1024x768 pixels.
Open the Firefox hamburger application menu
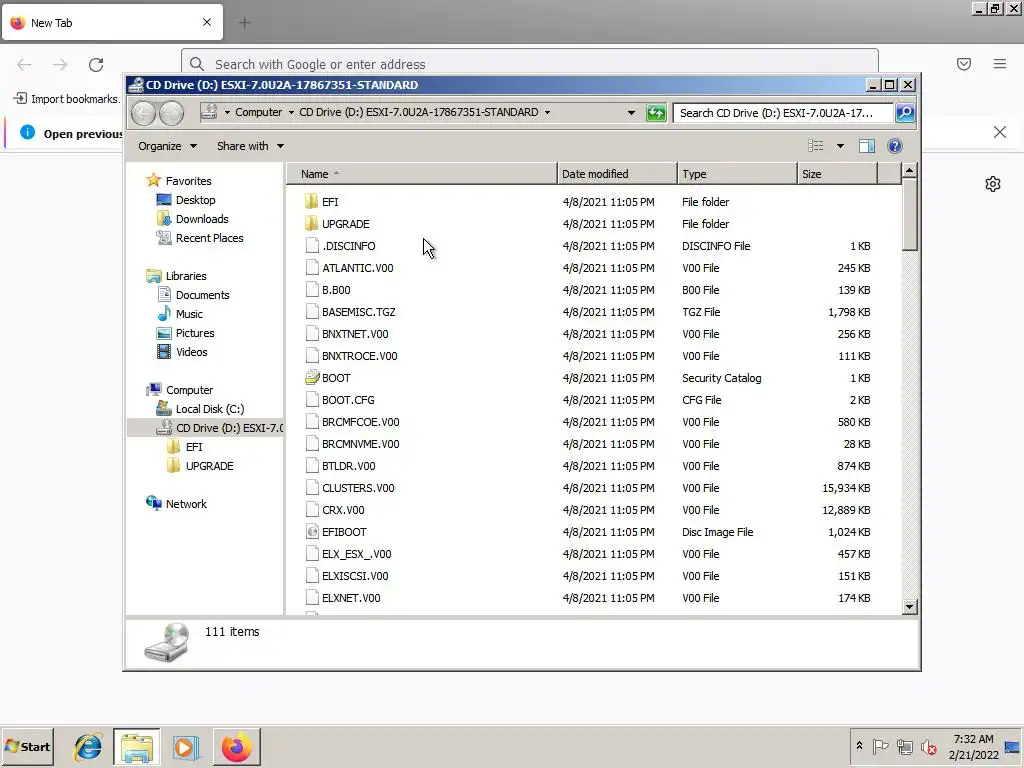[1000, 64]
